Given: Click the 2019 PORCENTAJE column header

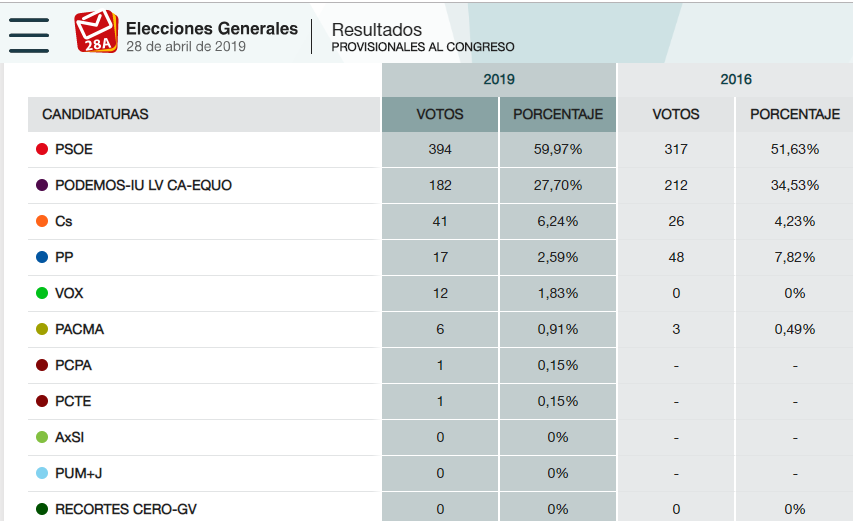Looking at the screenshot, I should coord(558,114).
